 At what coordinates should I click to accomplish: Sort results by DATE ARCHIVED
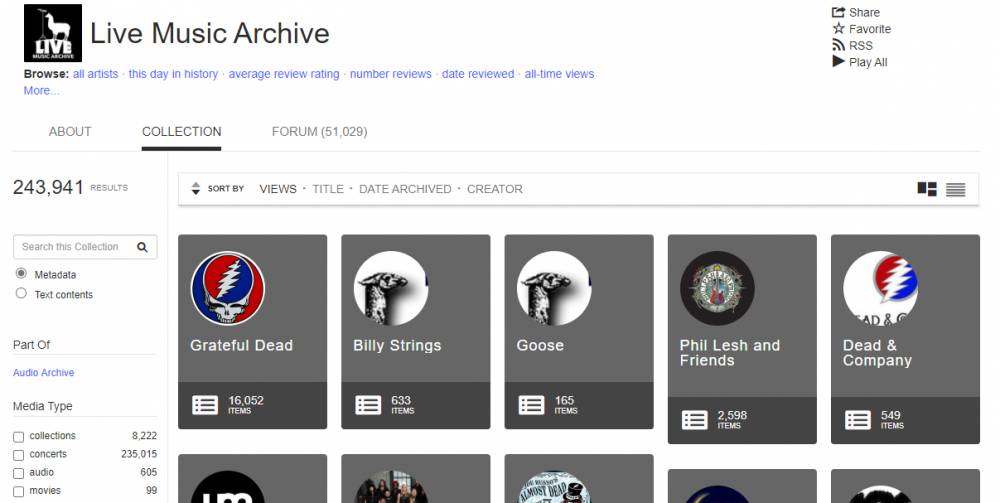click(x=405, y=189)
